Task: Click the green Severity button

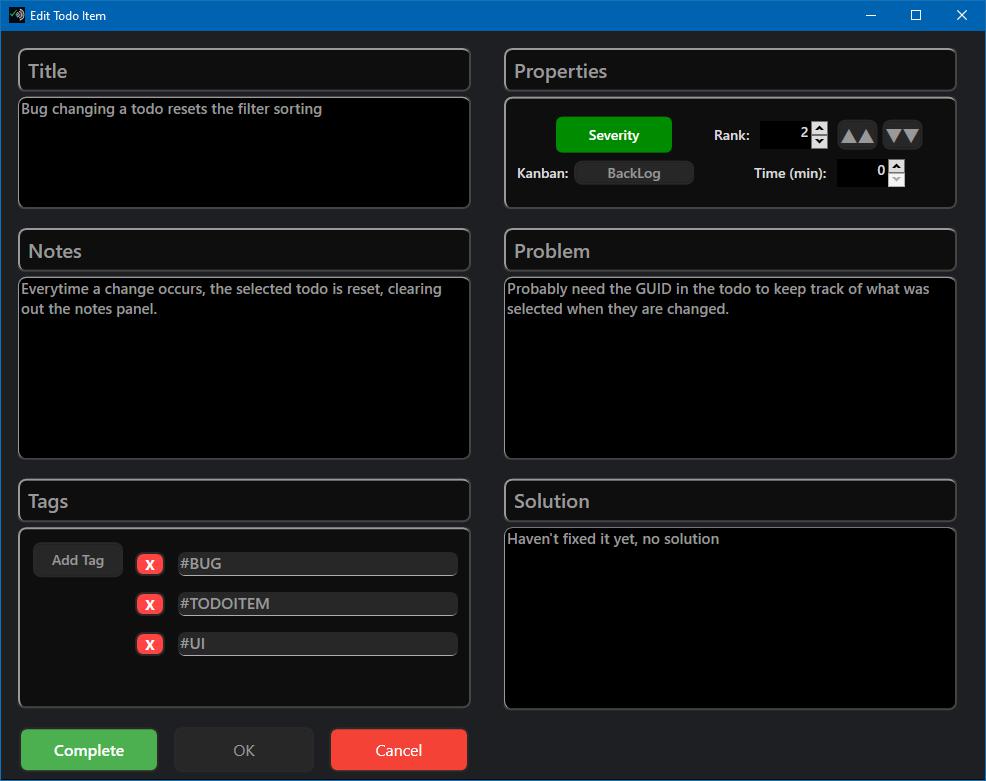Action: [614, 135]
